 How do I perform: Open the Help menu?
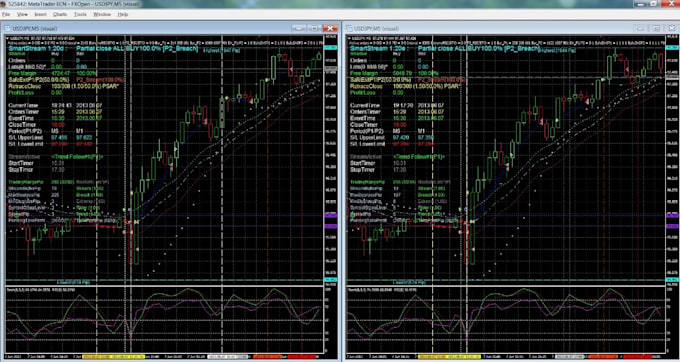click(x=123, y=14)
